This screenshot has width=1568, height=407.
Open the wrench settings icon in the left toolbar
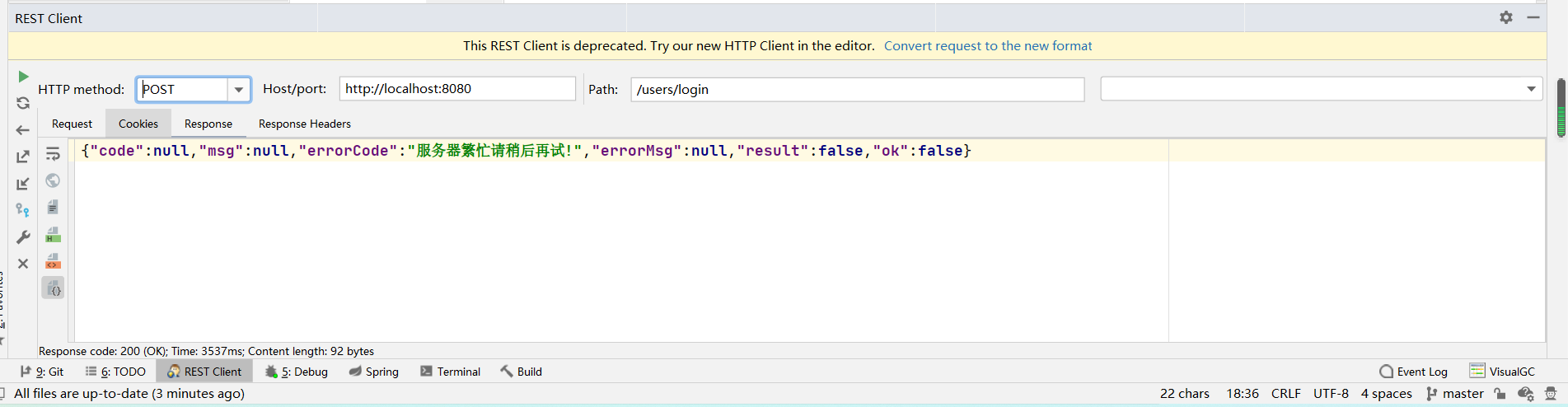click(x=23, y=237)
